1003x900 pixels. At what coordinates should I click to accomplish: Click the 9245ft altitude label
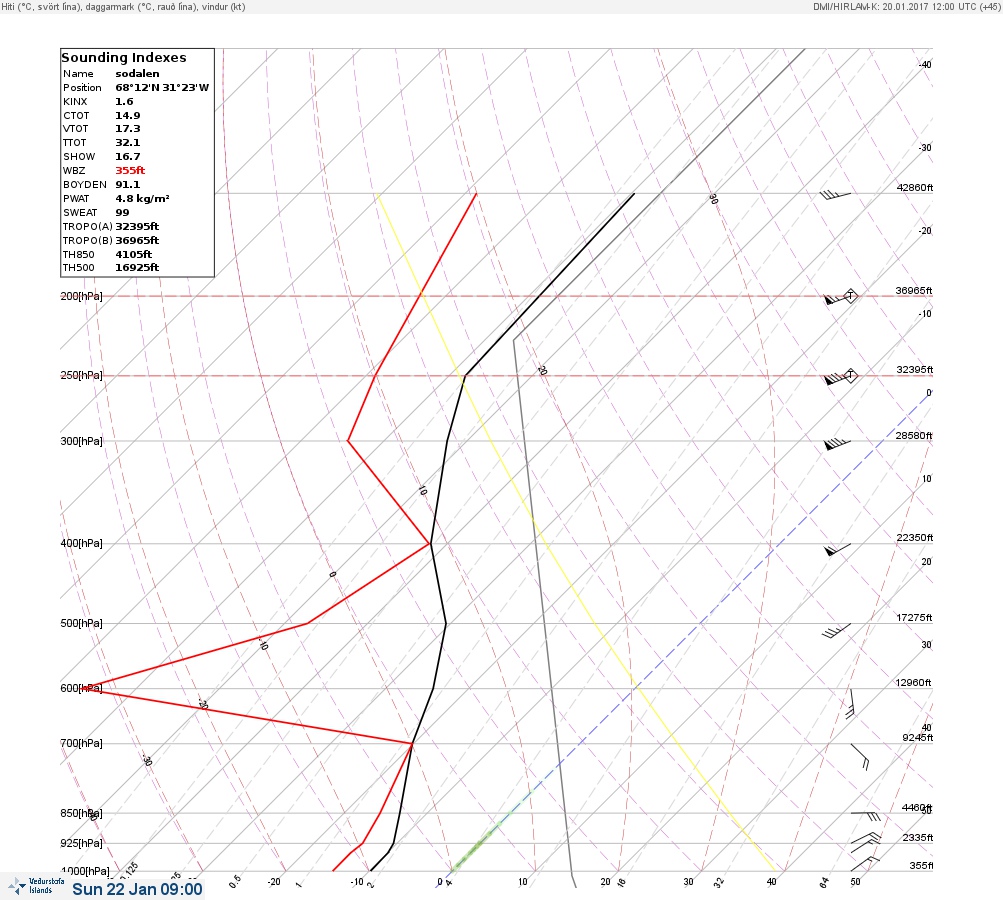click(917, 738)
